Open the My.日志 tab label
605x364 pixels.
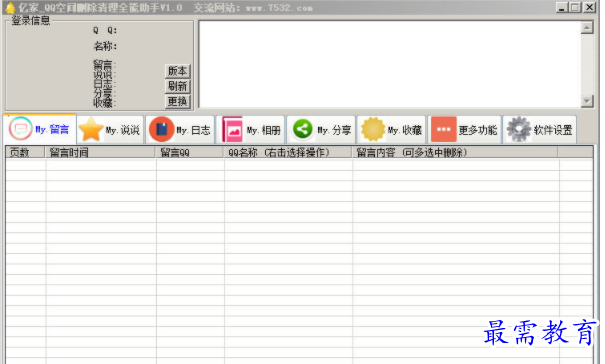point(193,130)
